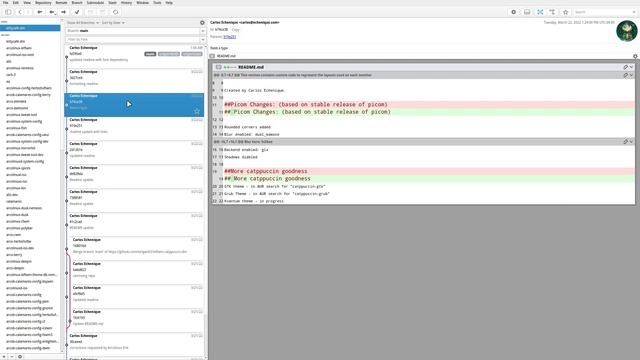Screen dimensions: 640x360
Task: Open the Submodule menu
Action: pyautogui.click(x=95, y=3)
